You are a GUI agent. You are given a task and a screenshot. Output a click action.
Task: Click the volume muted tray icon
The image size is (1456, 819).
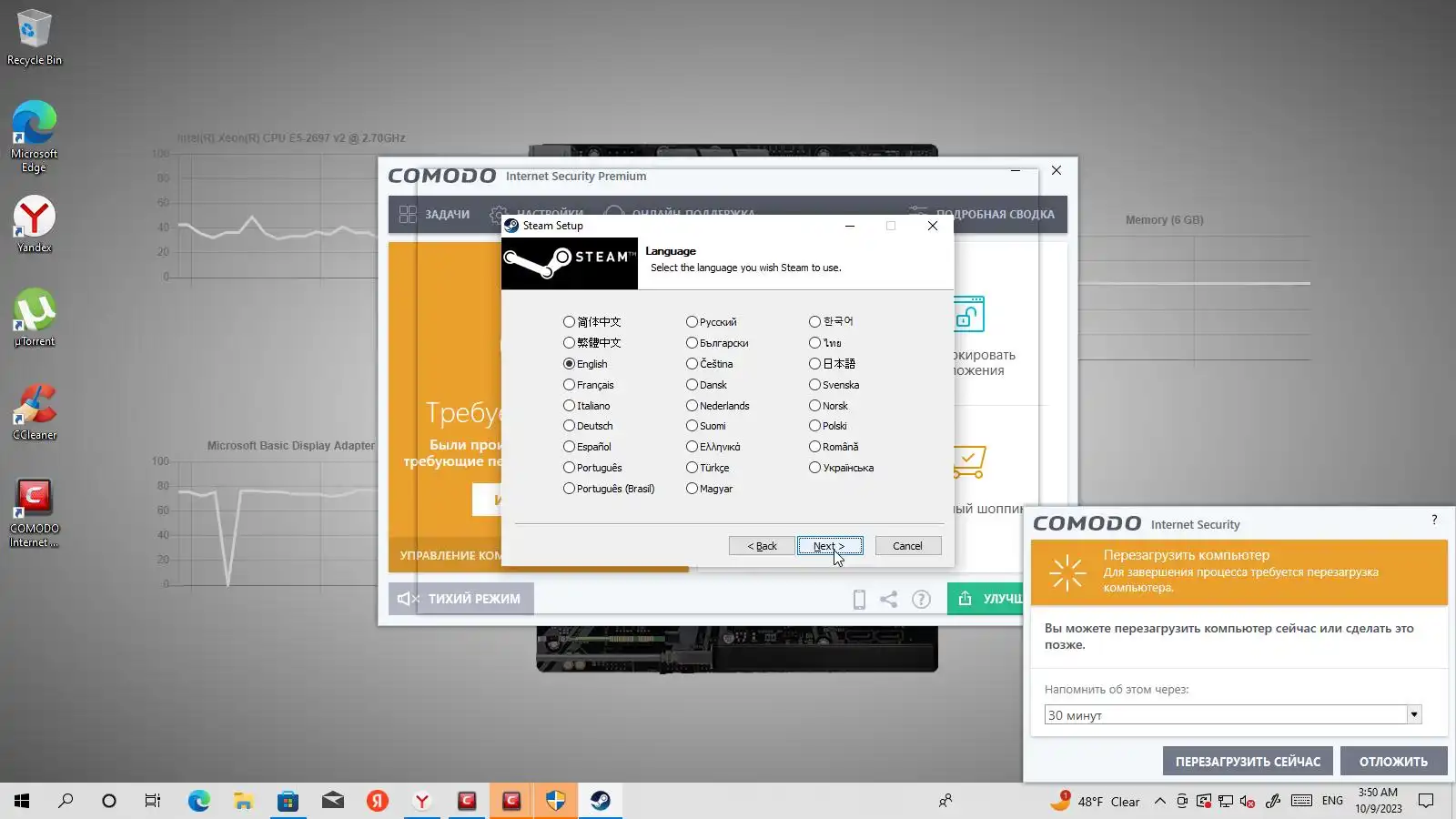pyautogui.click(x=1248, y=801)
